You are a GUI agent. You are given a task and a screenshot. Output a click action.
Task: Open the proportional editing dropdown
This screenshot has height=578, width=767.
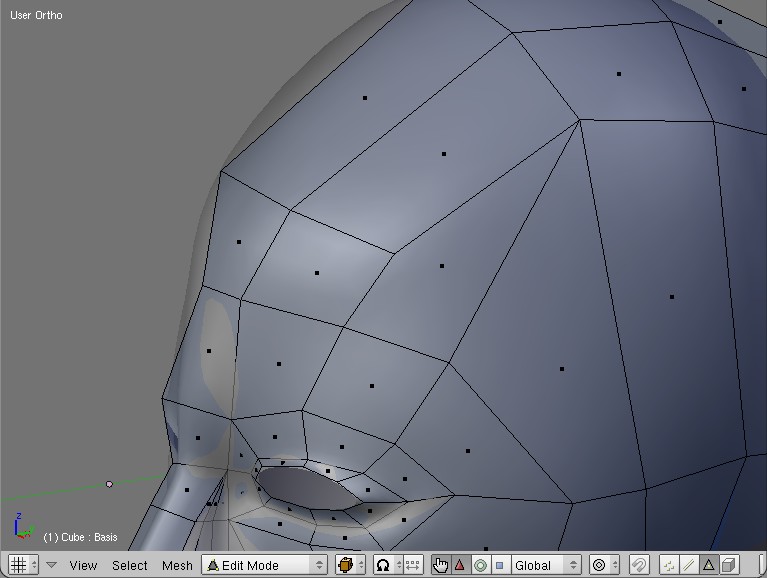pyautogui.click(x=605, y=565)
